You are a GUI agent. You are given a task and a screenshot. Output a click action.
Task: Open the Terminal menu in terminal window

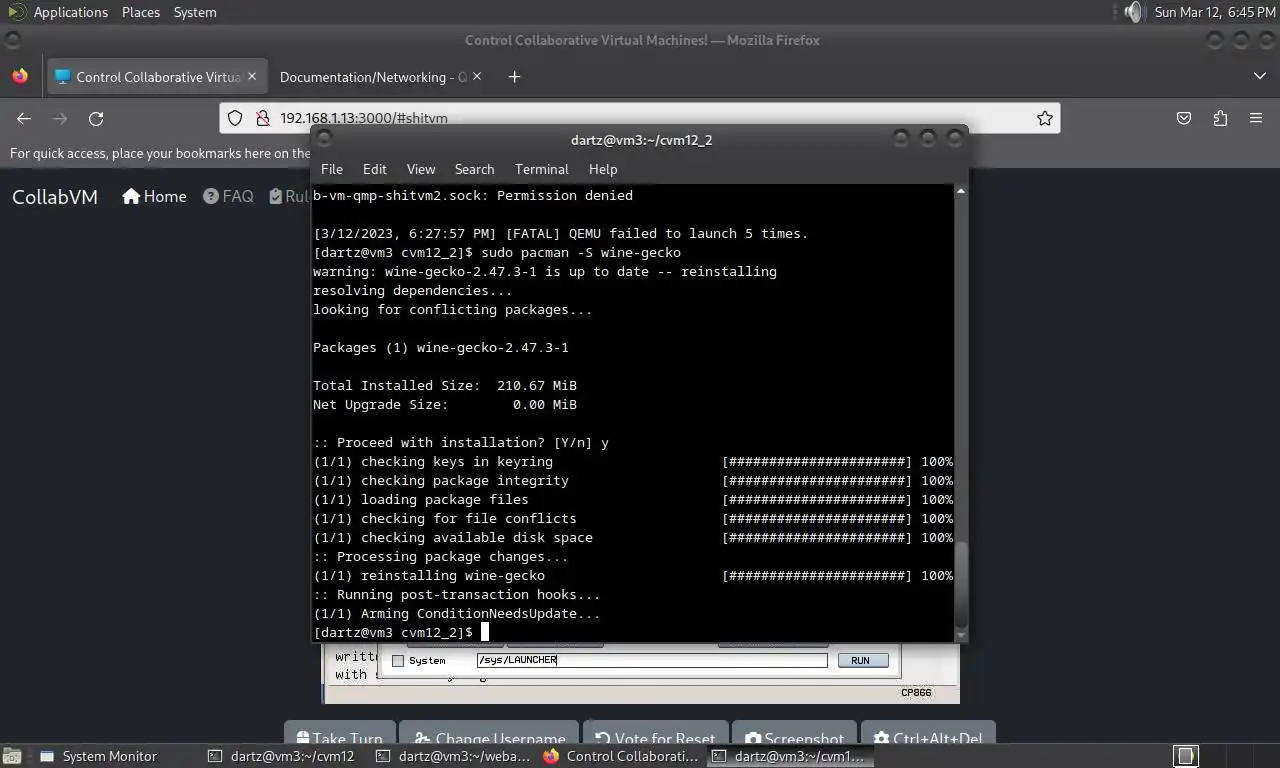point(542,169)
